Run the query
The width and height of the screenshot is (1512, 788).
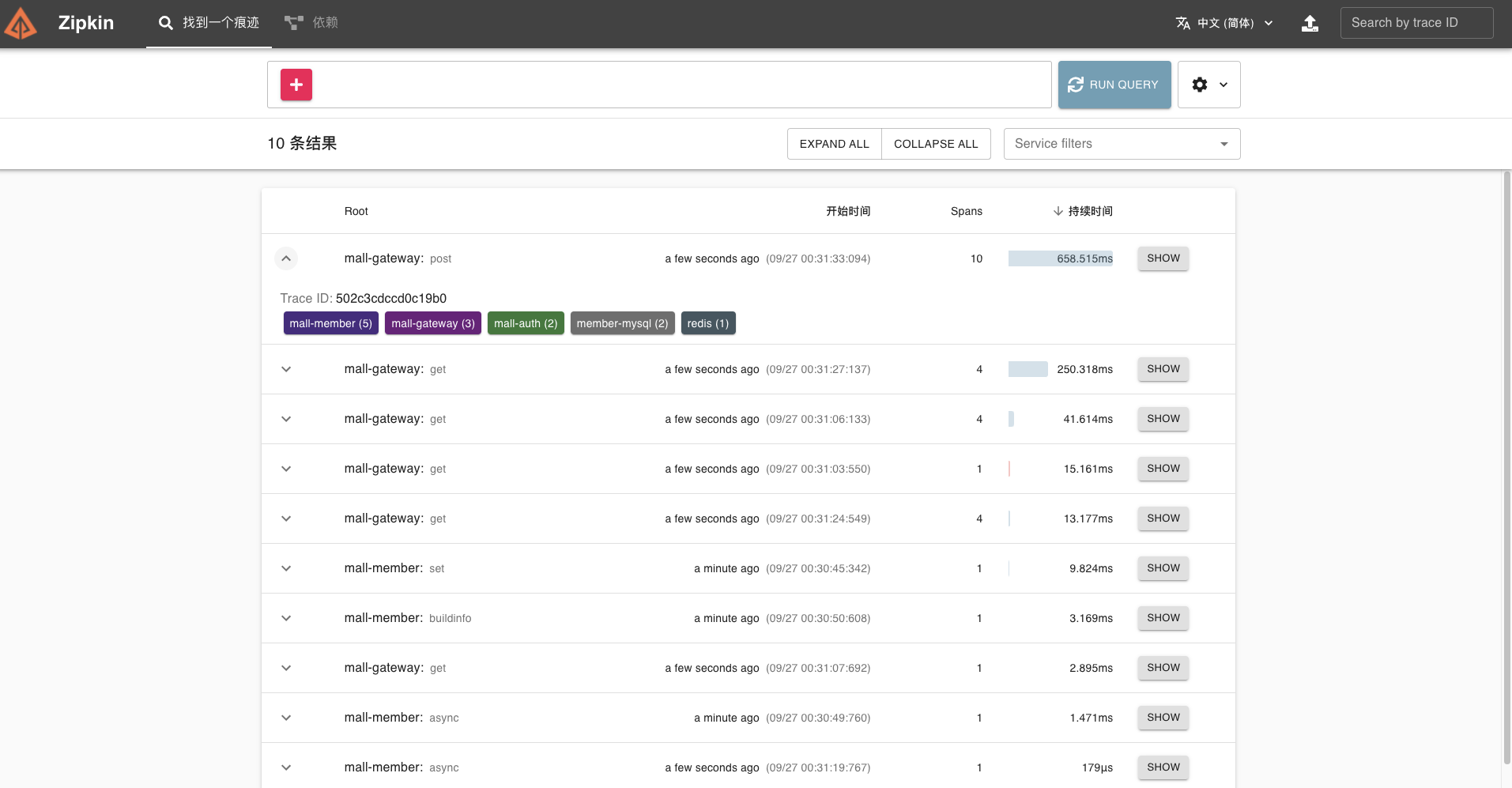click(x=1114, y=85)
